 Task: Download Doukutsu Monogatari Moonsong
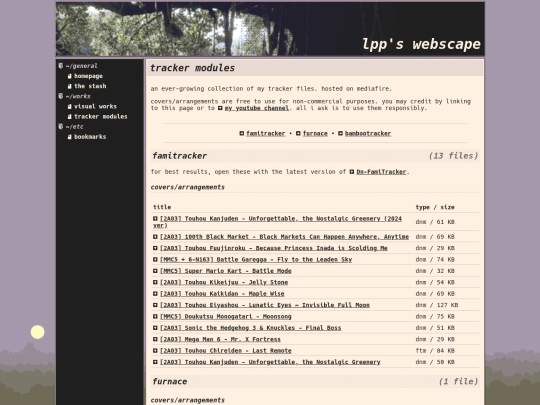[226, 316]
